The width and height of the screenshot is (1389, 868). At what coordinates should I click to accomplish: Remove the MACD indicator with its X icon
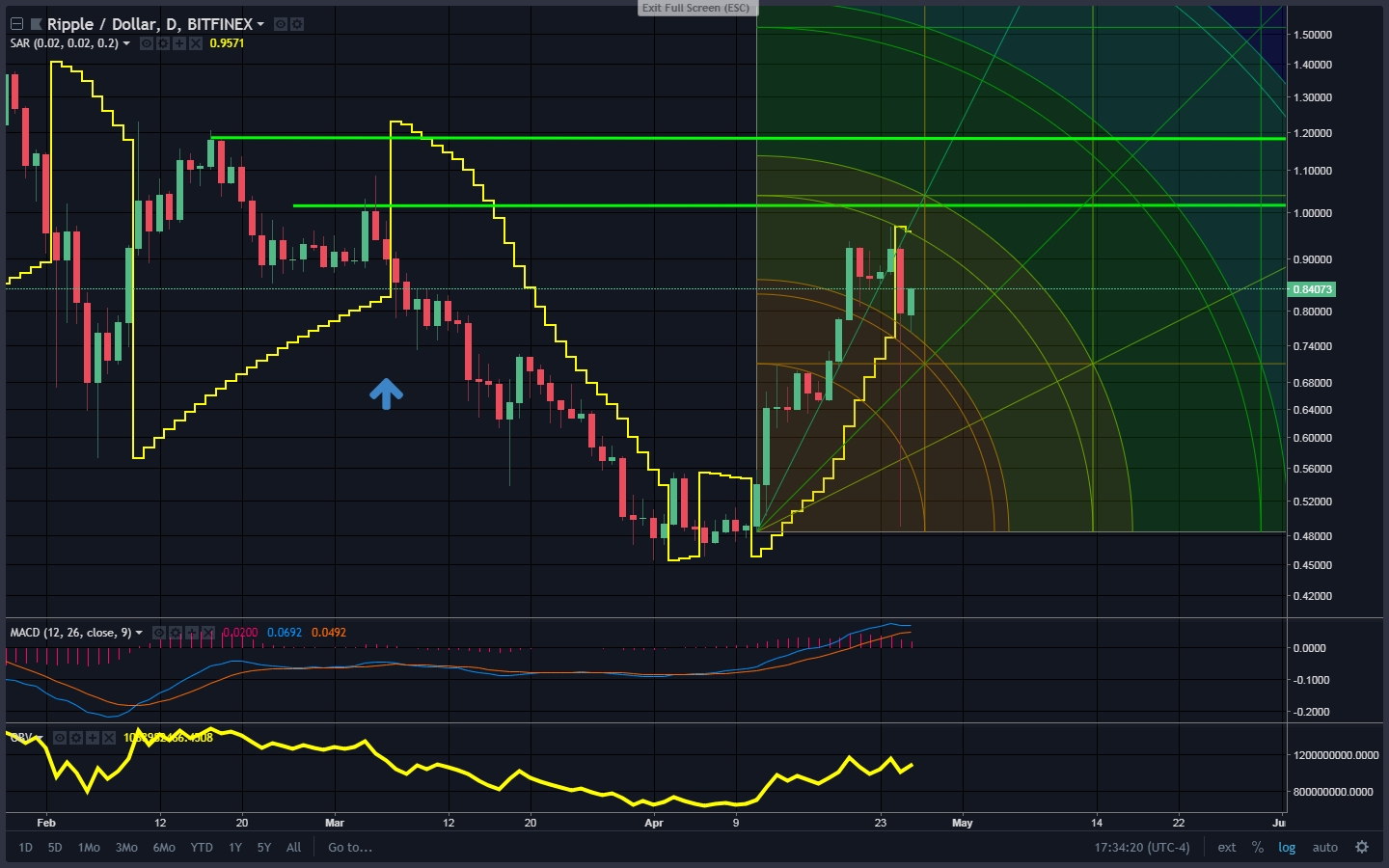coord(208,633)
